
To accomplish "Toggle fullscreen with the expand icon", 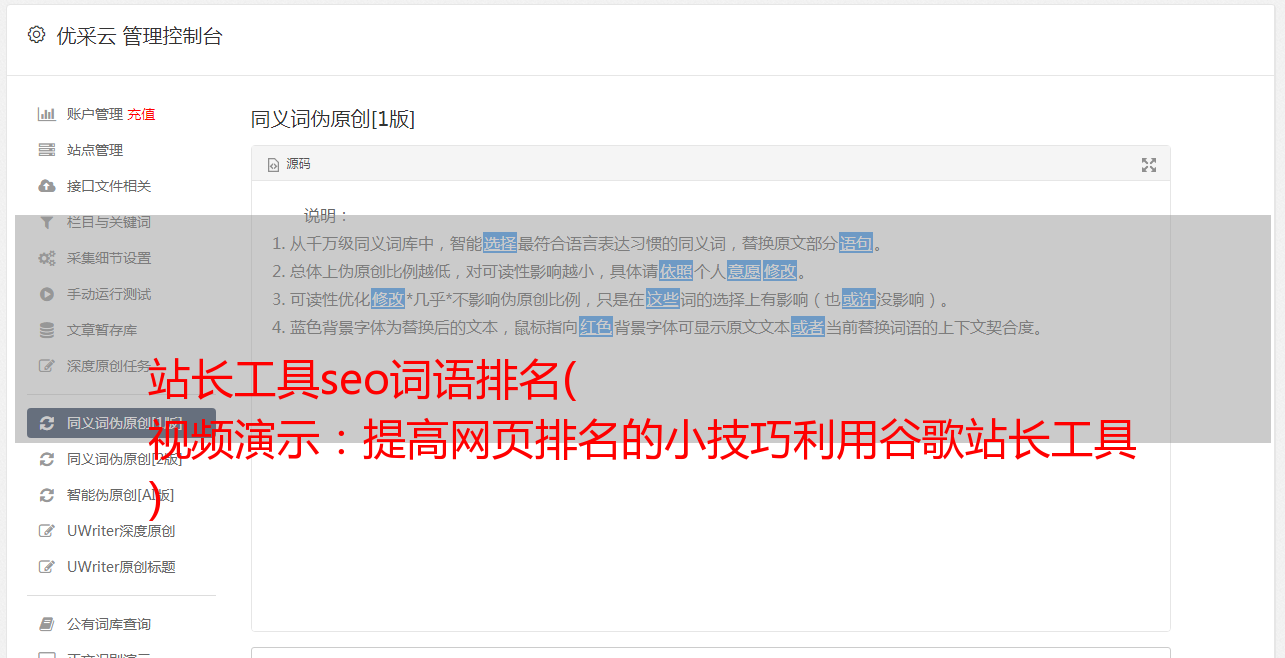I will coord(1149,165).
